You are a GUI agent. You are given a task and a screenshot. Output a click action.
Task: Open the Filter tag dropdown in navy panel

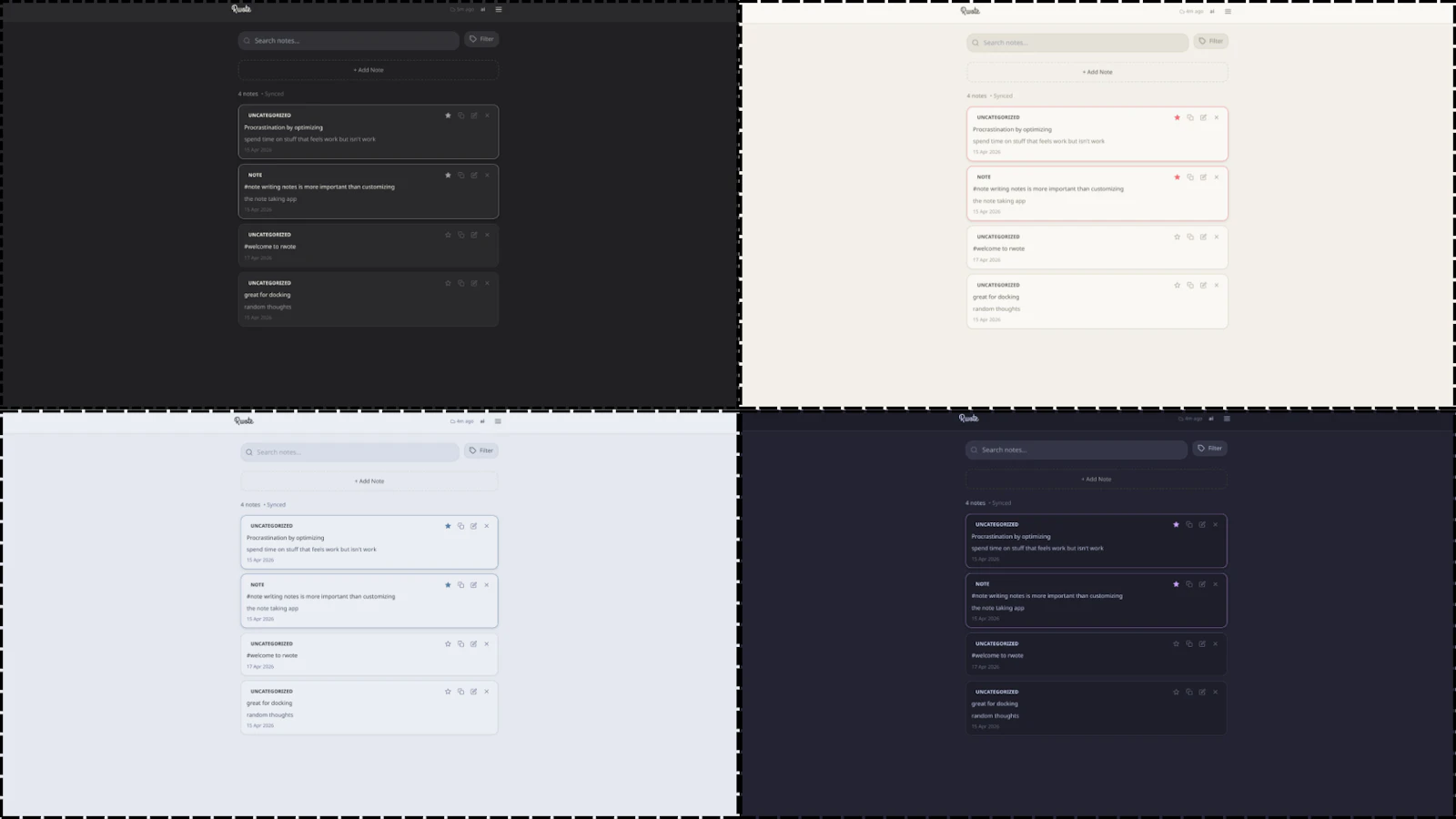(1210, 448)
